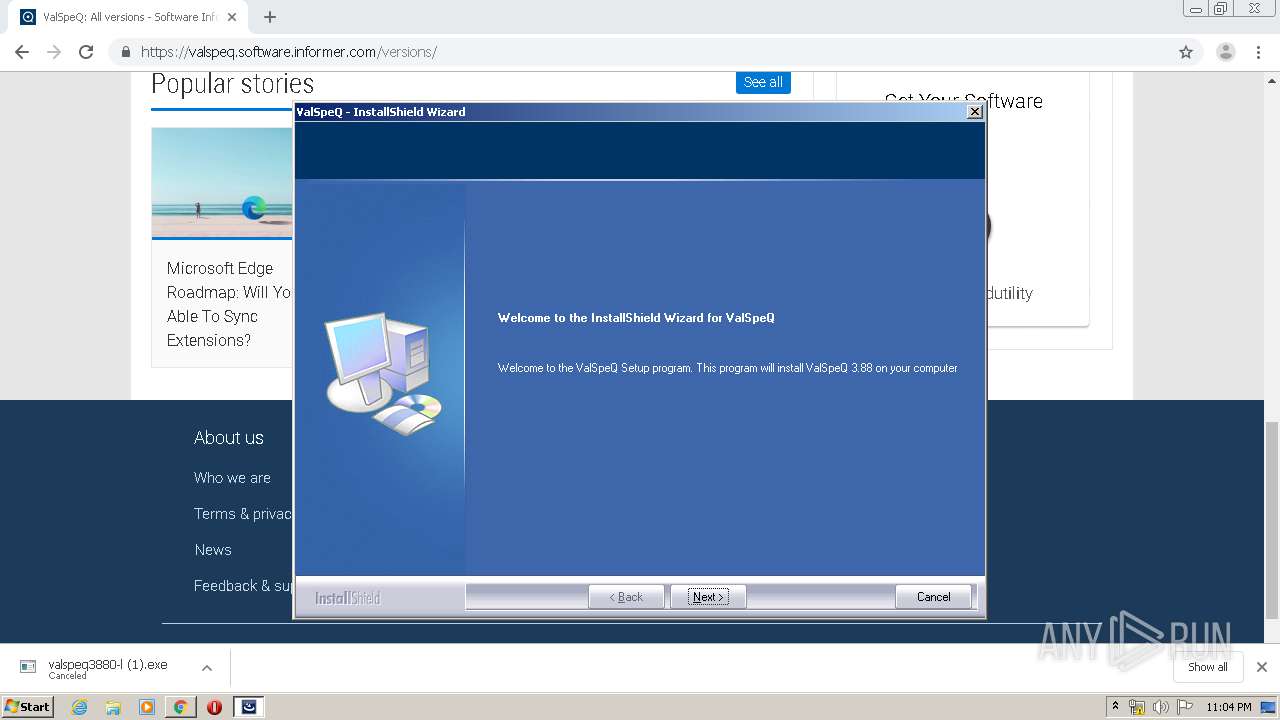Viewport: 1280px width, 720px height.
Task: Open the Feedback & support link
Action: coord(243,586)
